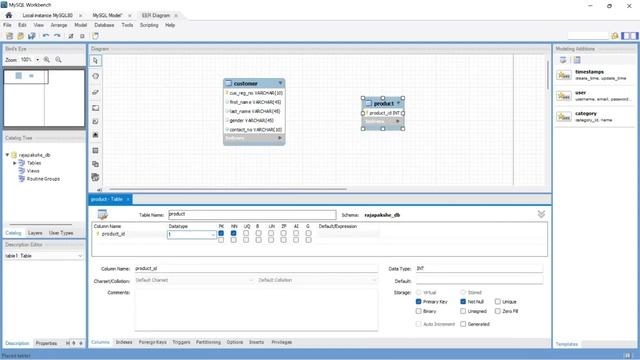Screen dimensions: 640x360
Task: Open the Arrange menu
Action: 59,25
